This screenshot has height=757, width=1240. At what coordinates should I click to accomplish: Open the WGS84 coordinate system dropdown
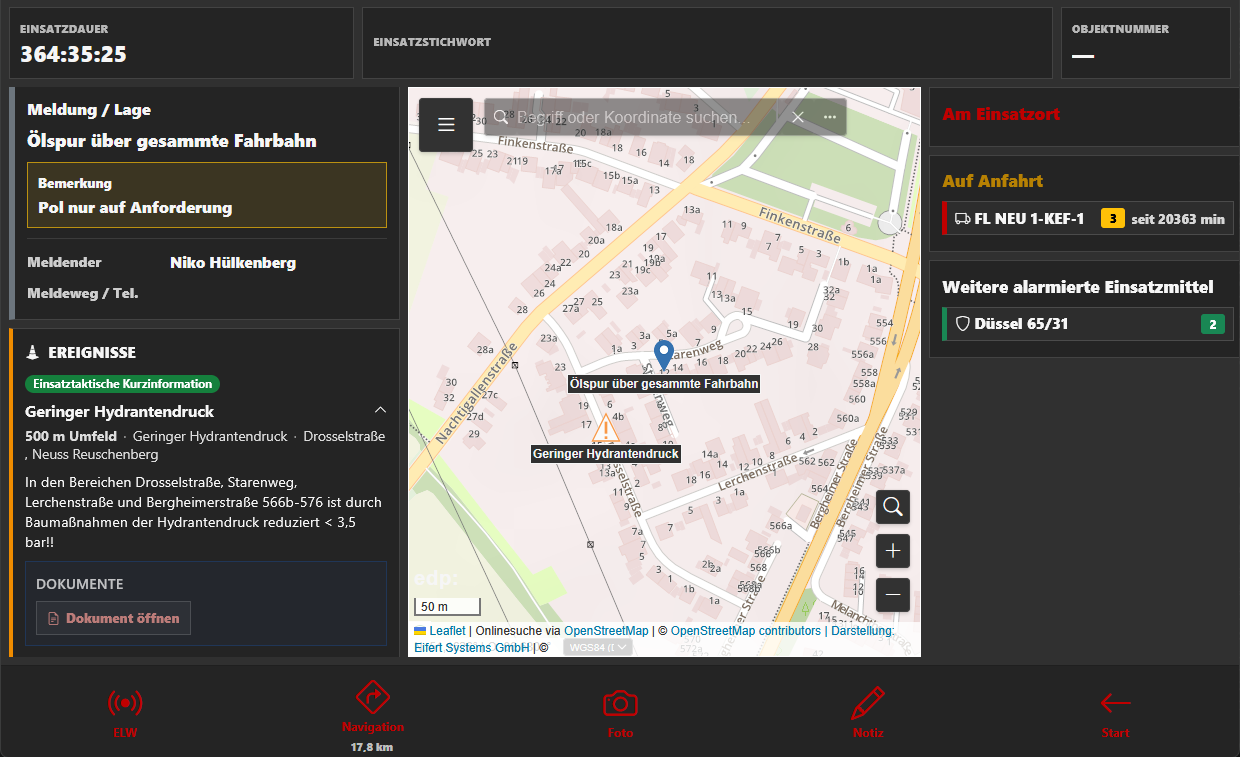point(598,647)
